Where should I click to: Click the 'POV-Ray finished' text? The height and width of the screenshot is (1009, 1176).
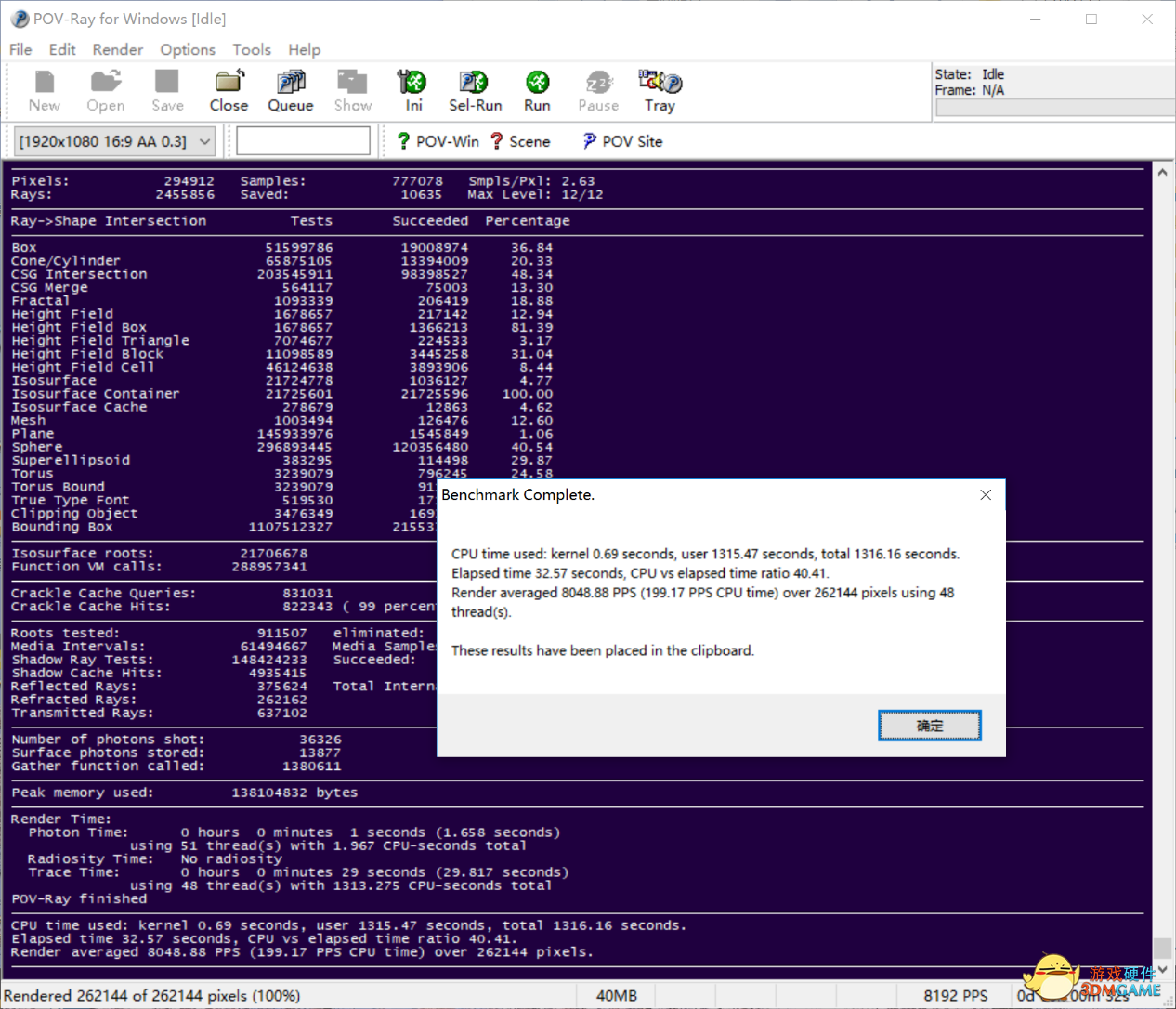point(79,898)
